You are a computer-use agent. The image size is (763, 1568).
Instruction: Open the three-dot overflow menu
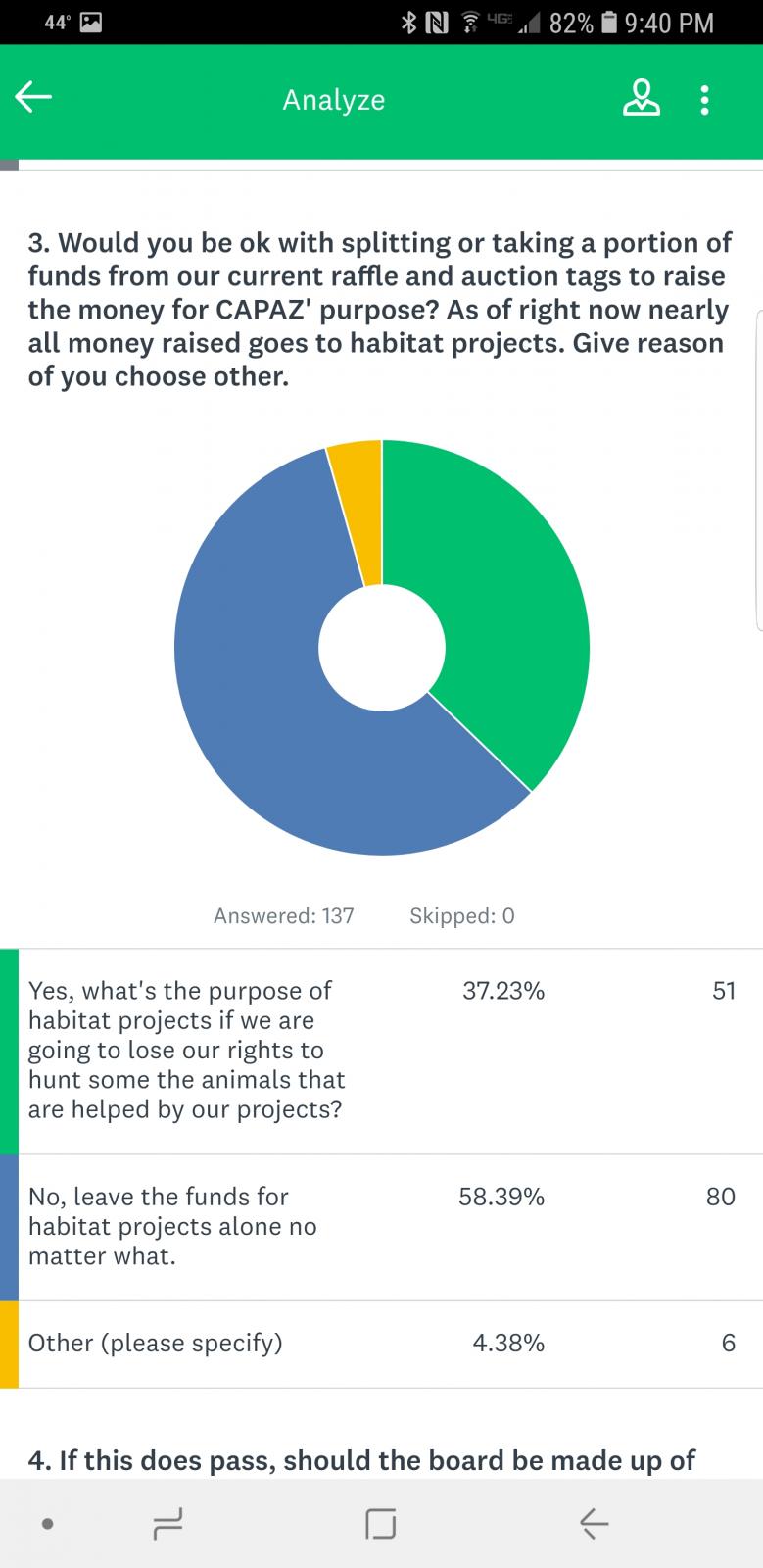coord(704,99)
